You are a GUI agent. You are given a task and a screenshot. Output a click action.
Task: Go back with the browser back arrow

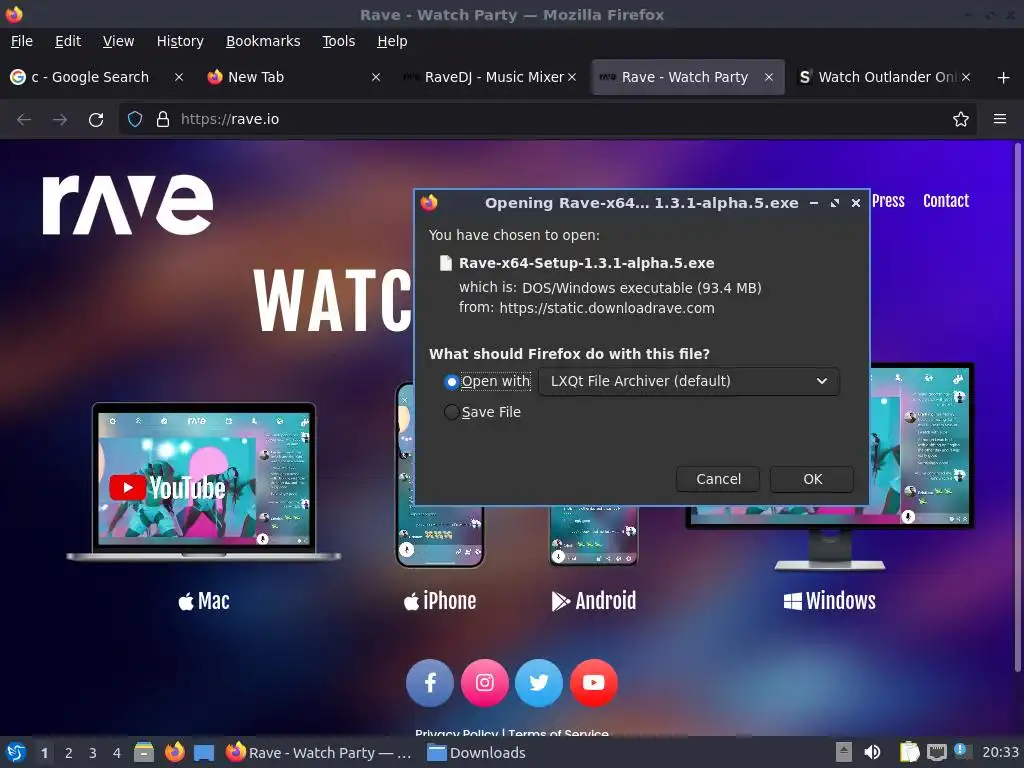click(x=24, y=120)
